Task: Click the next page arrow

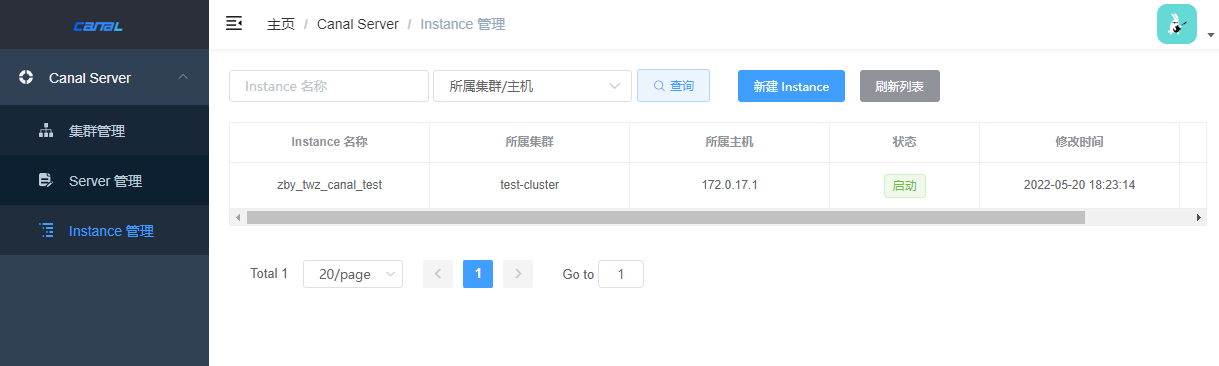Action: click(x=518, y=274)
